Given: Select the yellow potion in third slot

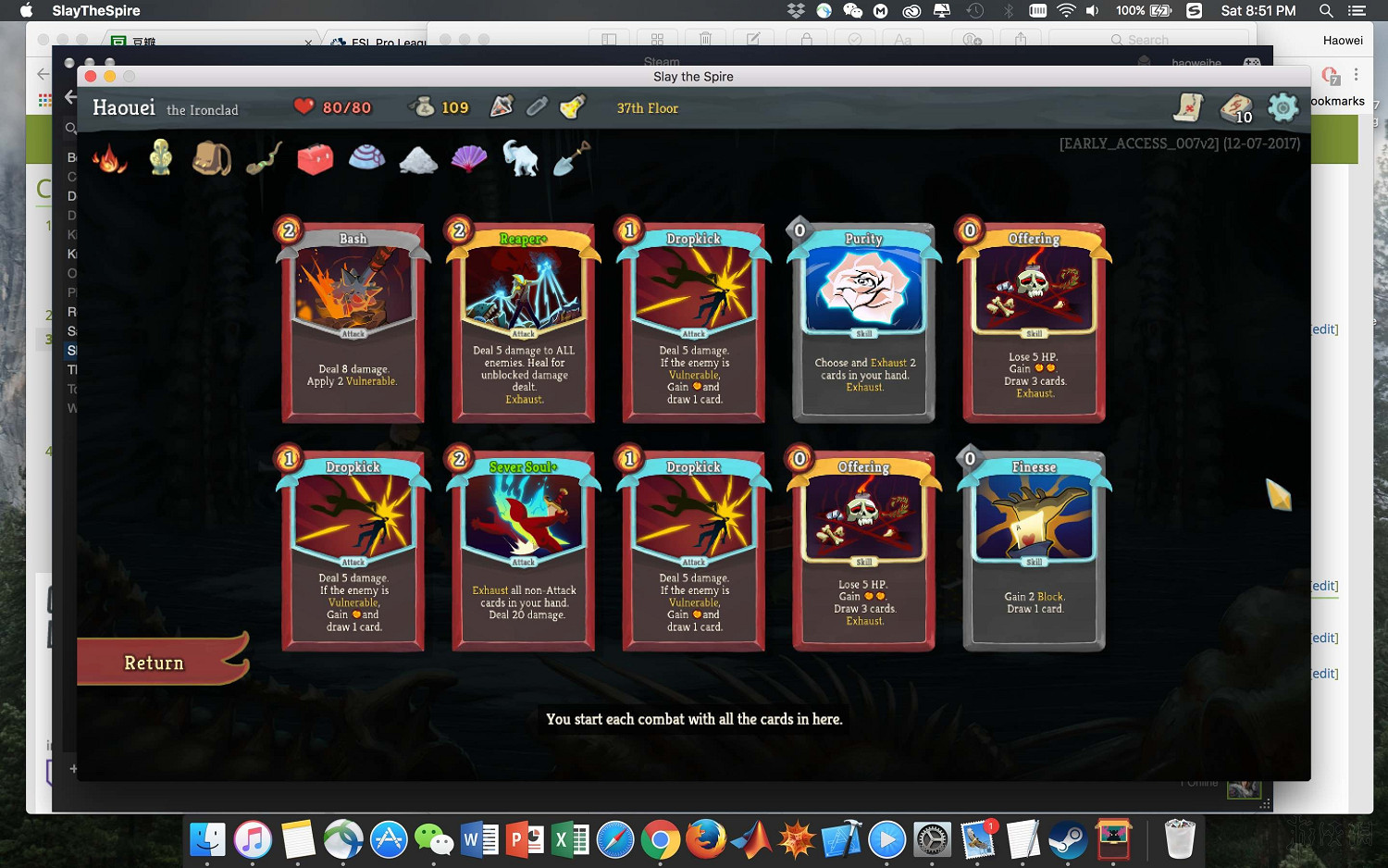Looking at the screenshot, I should coord(573,107).
